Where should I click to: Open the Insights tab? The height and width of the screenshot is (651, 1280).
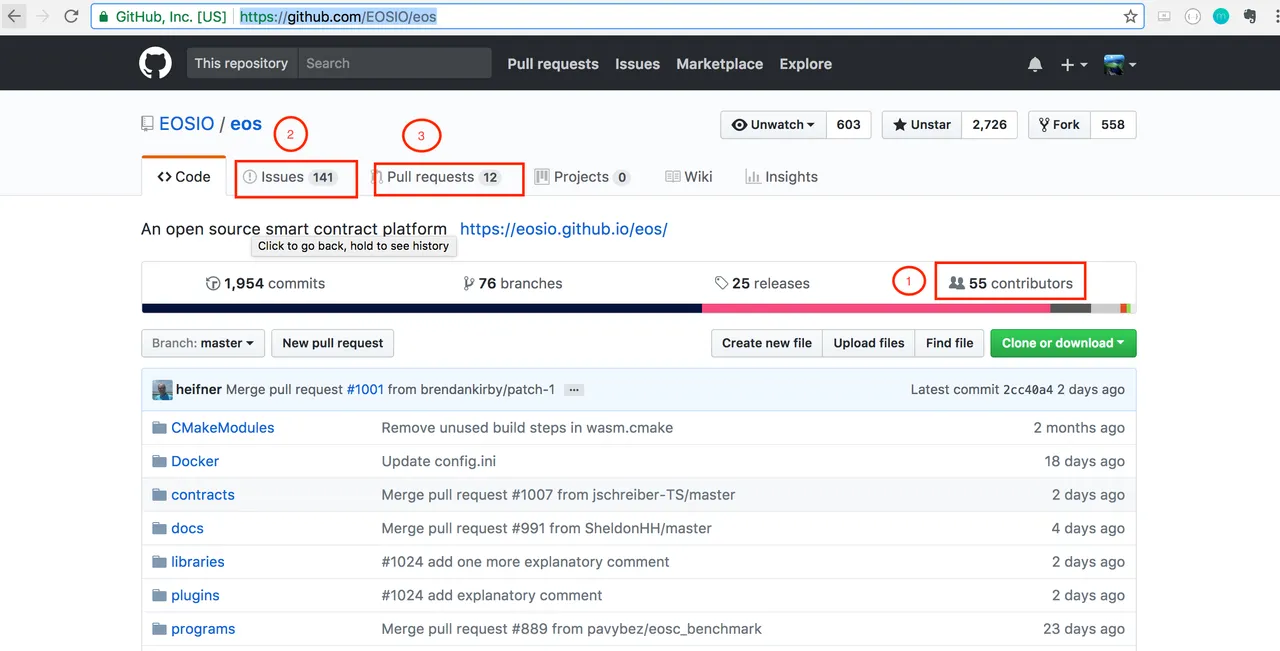(781, 177)
